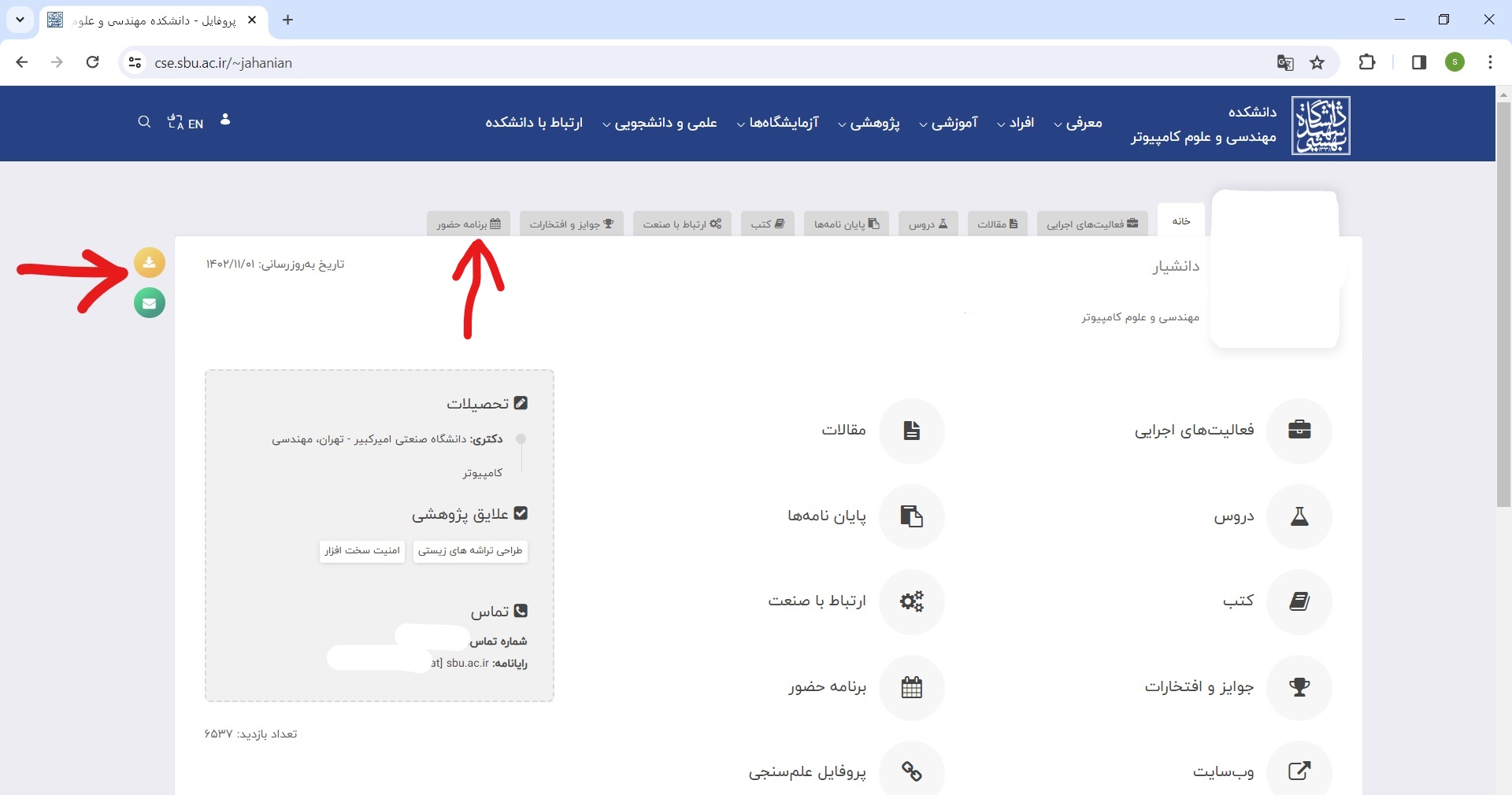Switch to the برنامه حضور tab
Image resolution: width=1512 pixels, height=795 pixels.
(469, 224)
